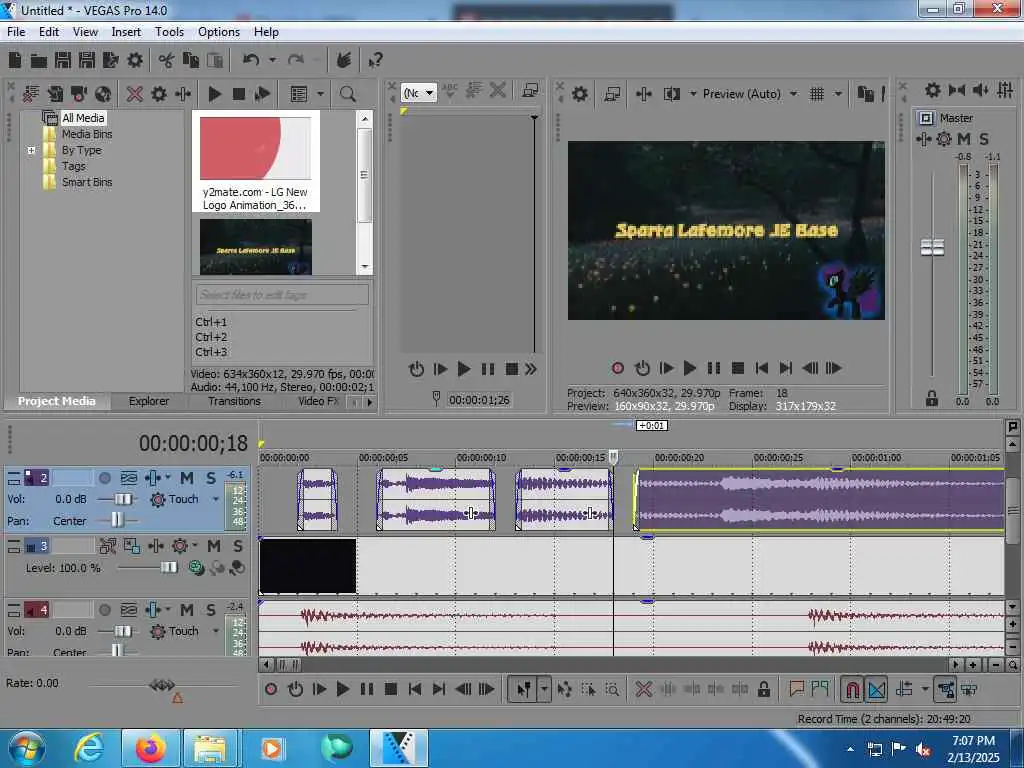Click Insert Region icon in timeline toolbar
The image size is (1024, 768).
coord(820,689)
